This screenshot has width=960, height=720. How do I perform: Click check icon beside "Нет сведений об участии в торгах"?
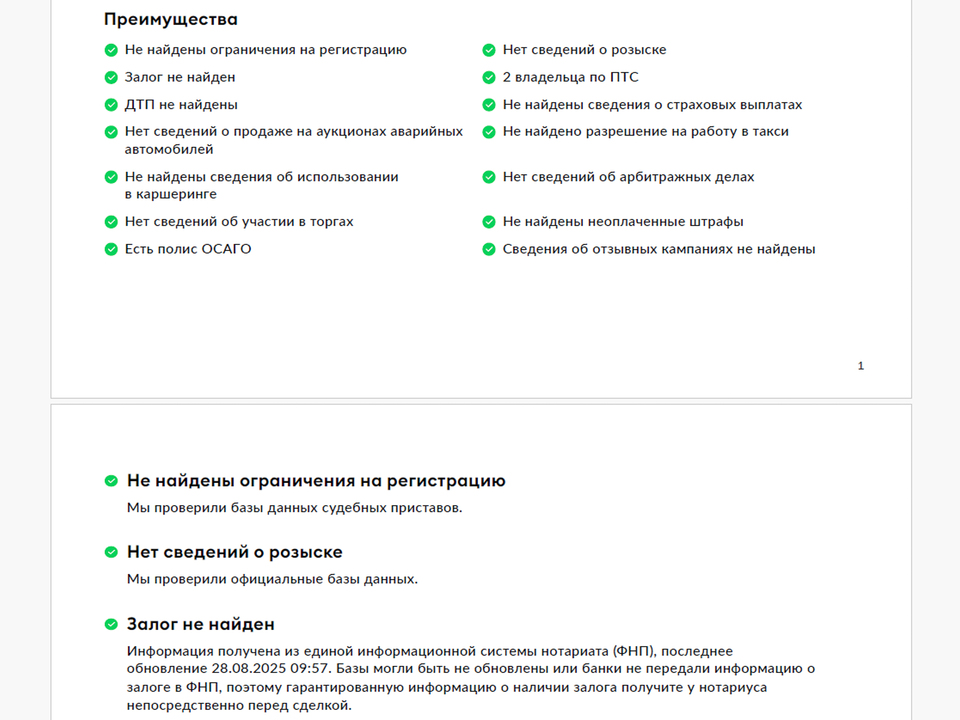(111, 222)
